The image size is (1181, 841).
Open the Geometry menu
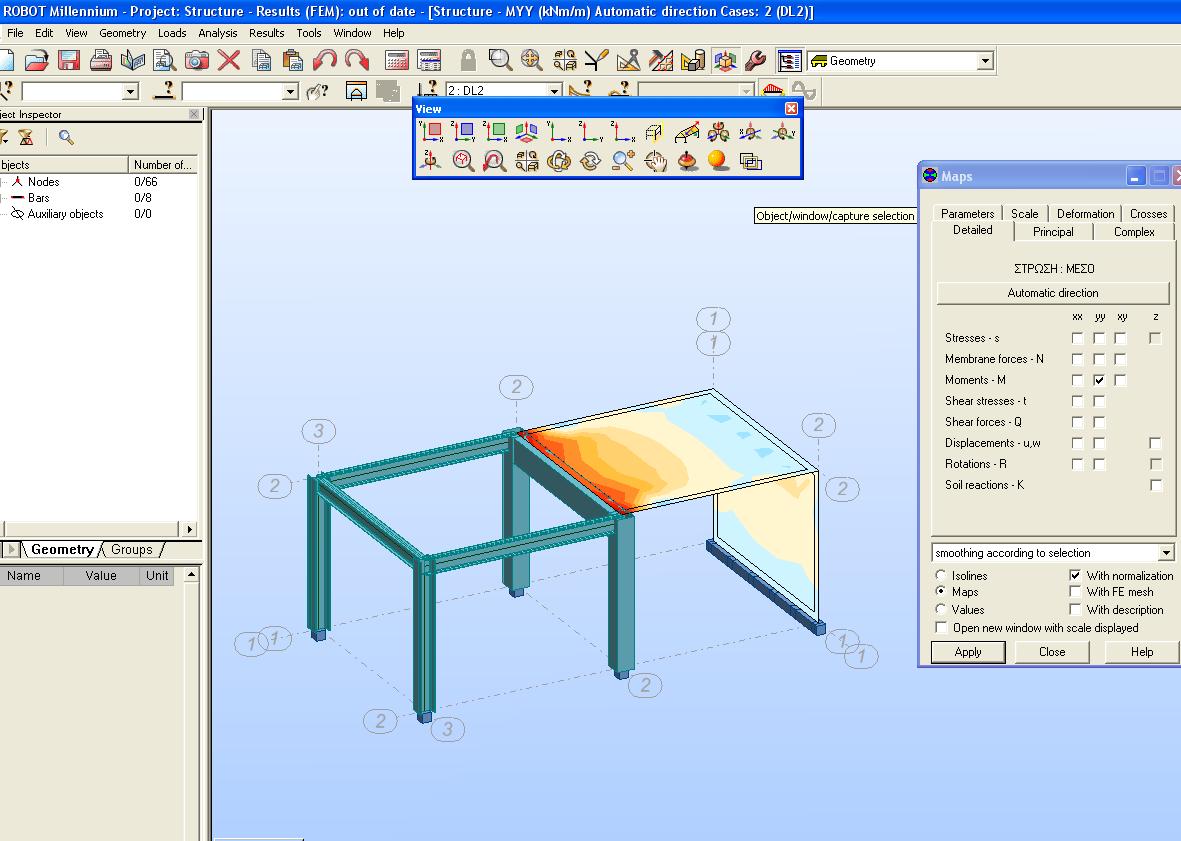click(123, 33)
